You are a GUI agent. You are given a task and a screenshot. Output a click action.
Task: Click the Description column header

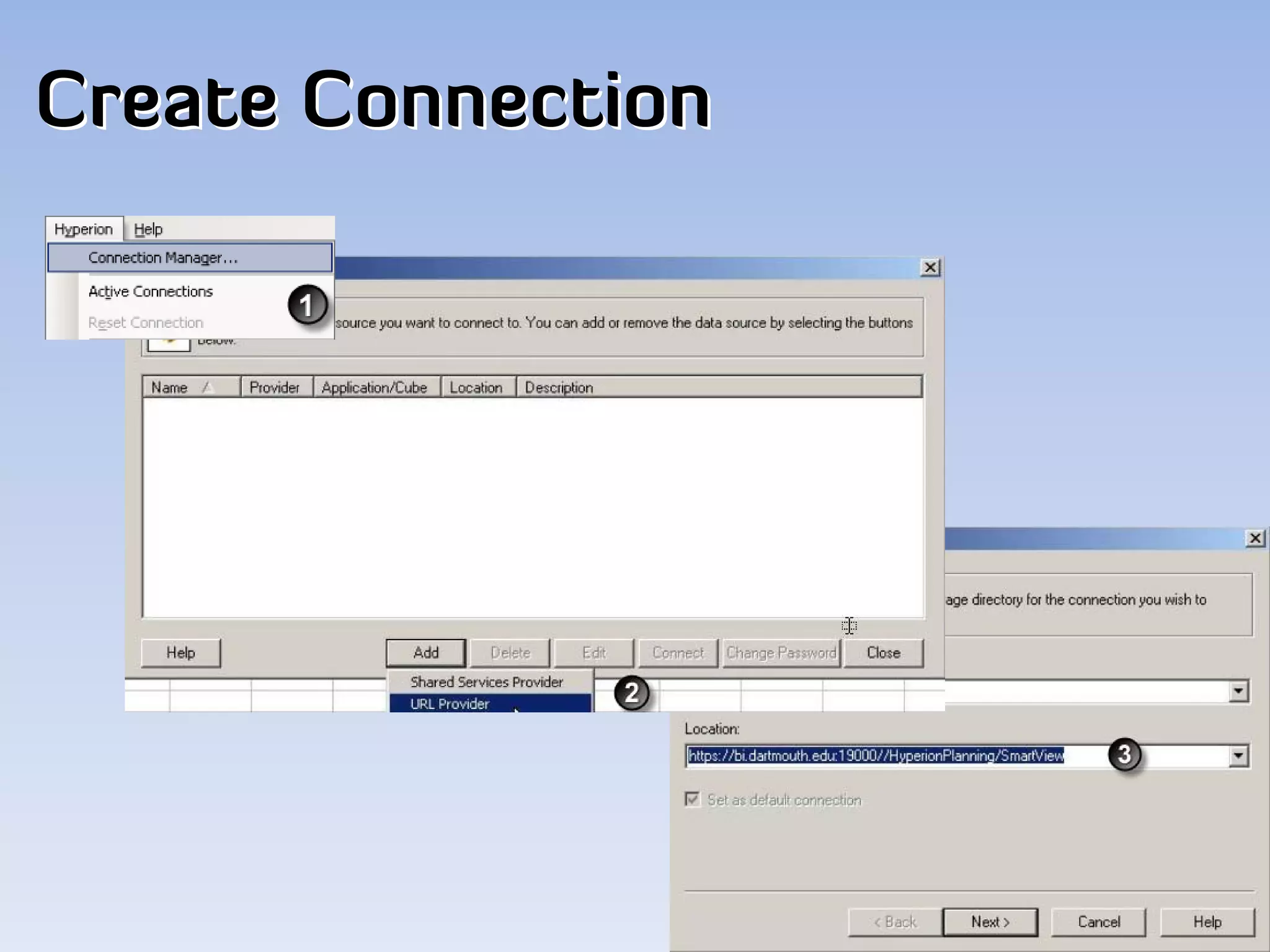719,387
